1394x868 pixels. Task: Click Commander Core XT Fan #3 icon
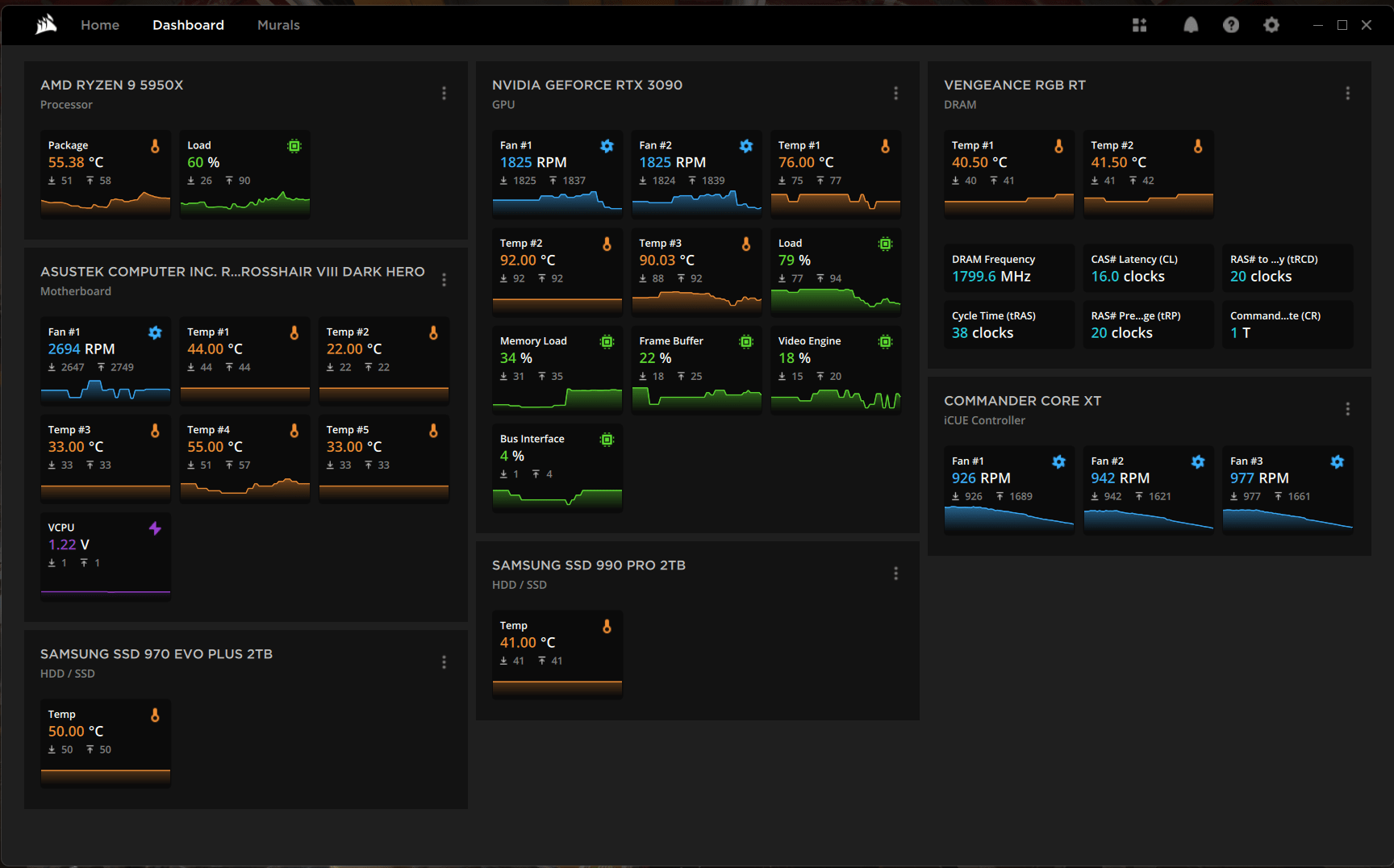click(1337, 461)
